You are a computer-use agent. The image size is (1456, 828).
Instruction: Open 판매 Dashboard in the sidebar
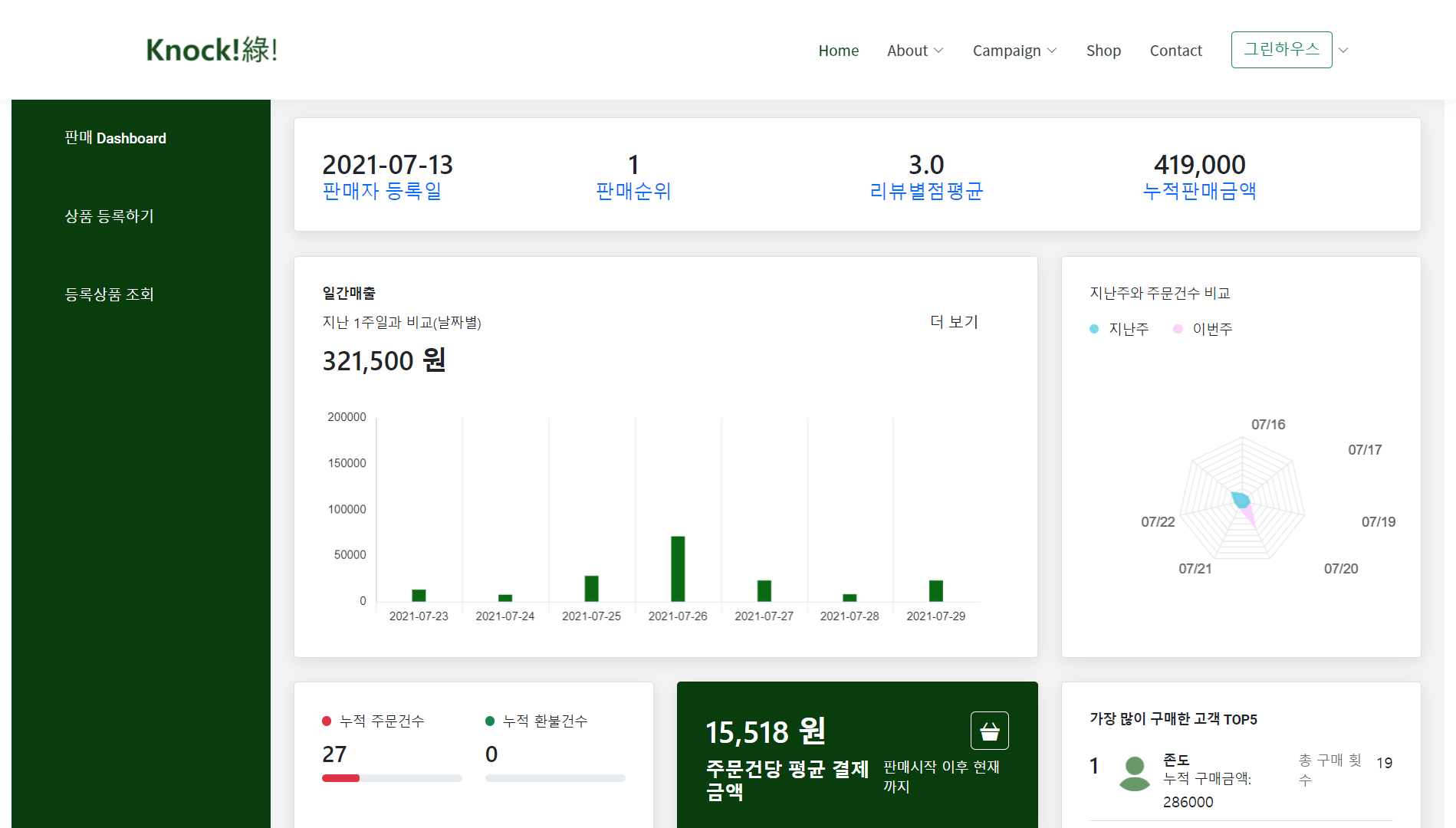pos(115,138)
